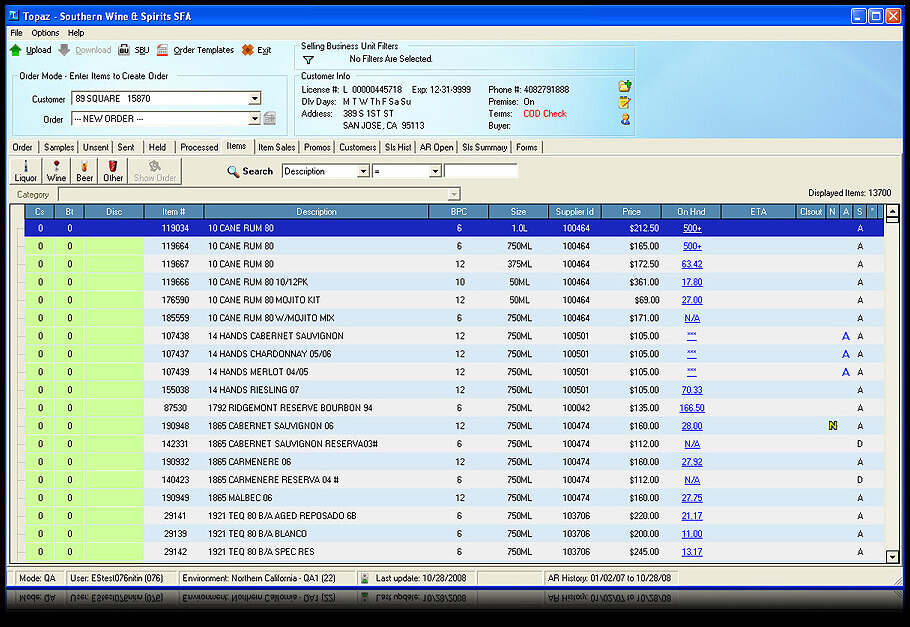Viewport: 910px width, 627px height.
Task: Switch to the Samples tab
Action: pos(59,147)
